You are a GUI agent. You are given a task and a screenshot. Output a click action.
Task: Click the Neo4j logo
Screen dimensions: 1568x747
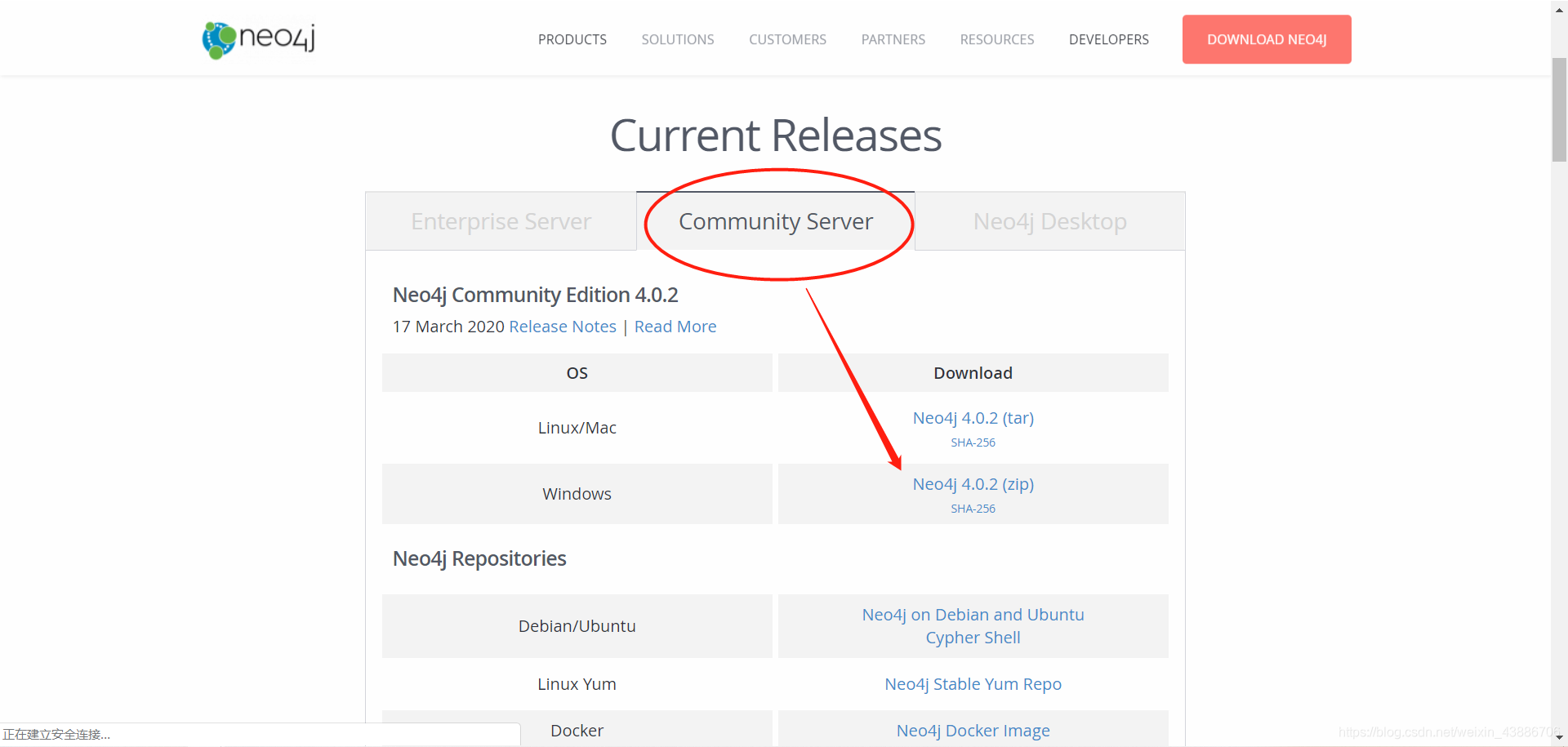tap(259, 38)
